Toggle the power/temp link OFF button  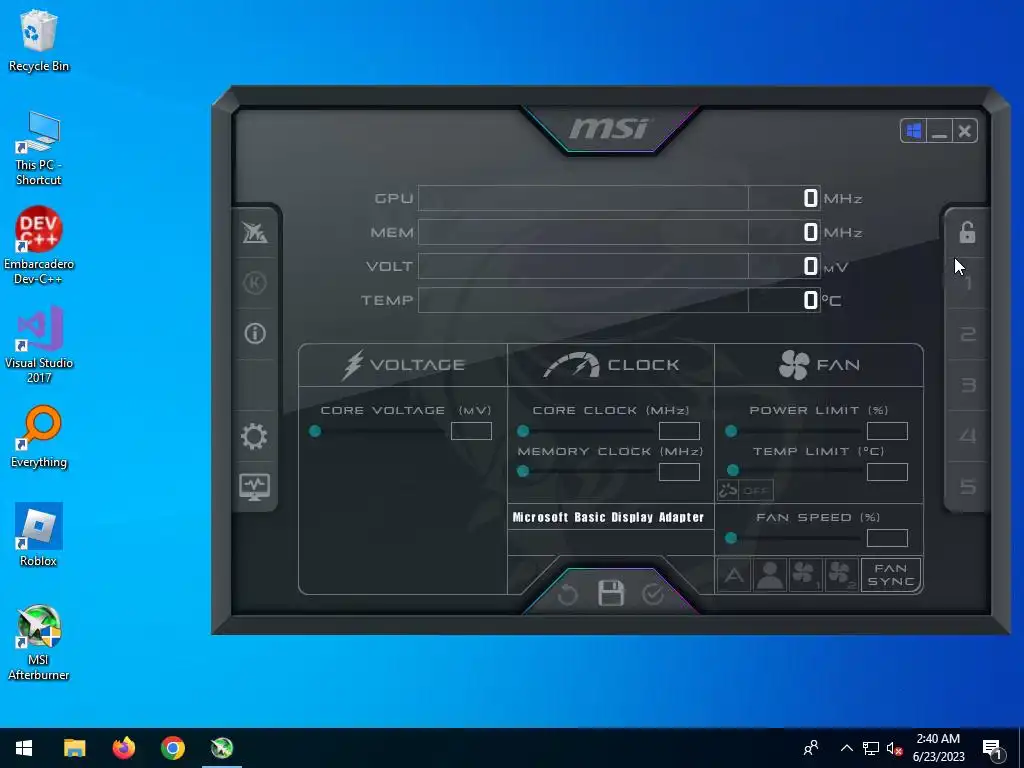745,490
